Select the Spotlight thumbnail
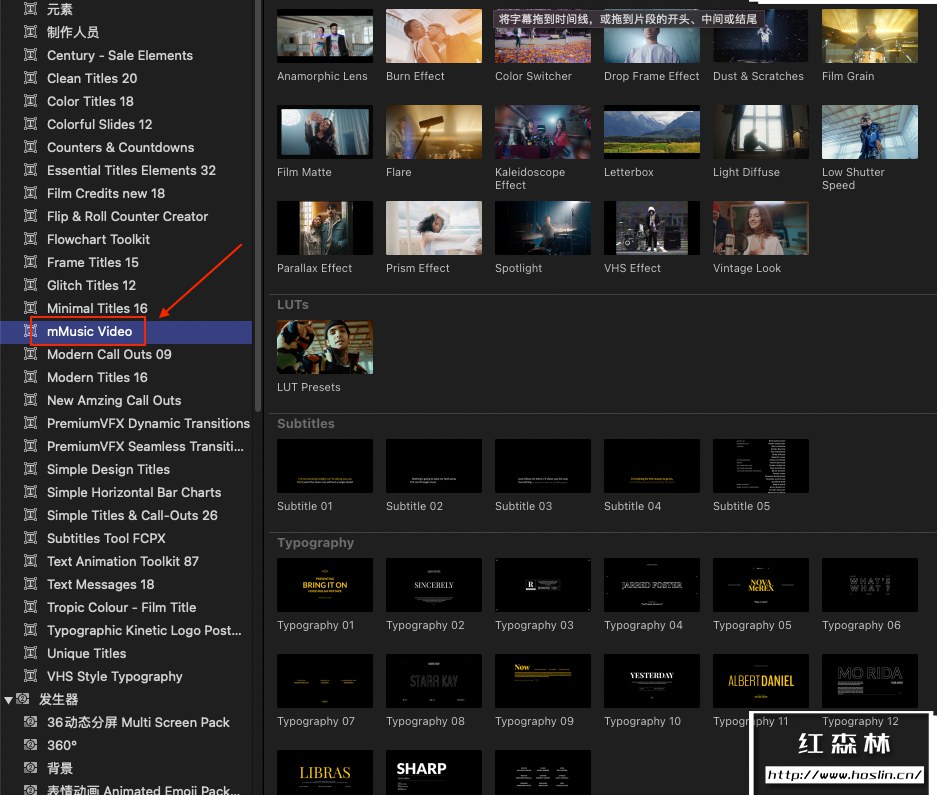Viewport: 937px width, 795px height. (543, 228)
